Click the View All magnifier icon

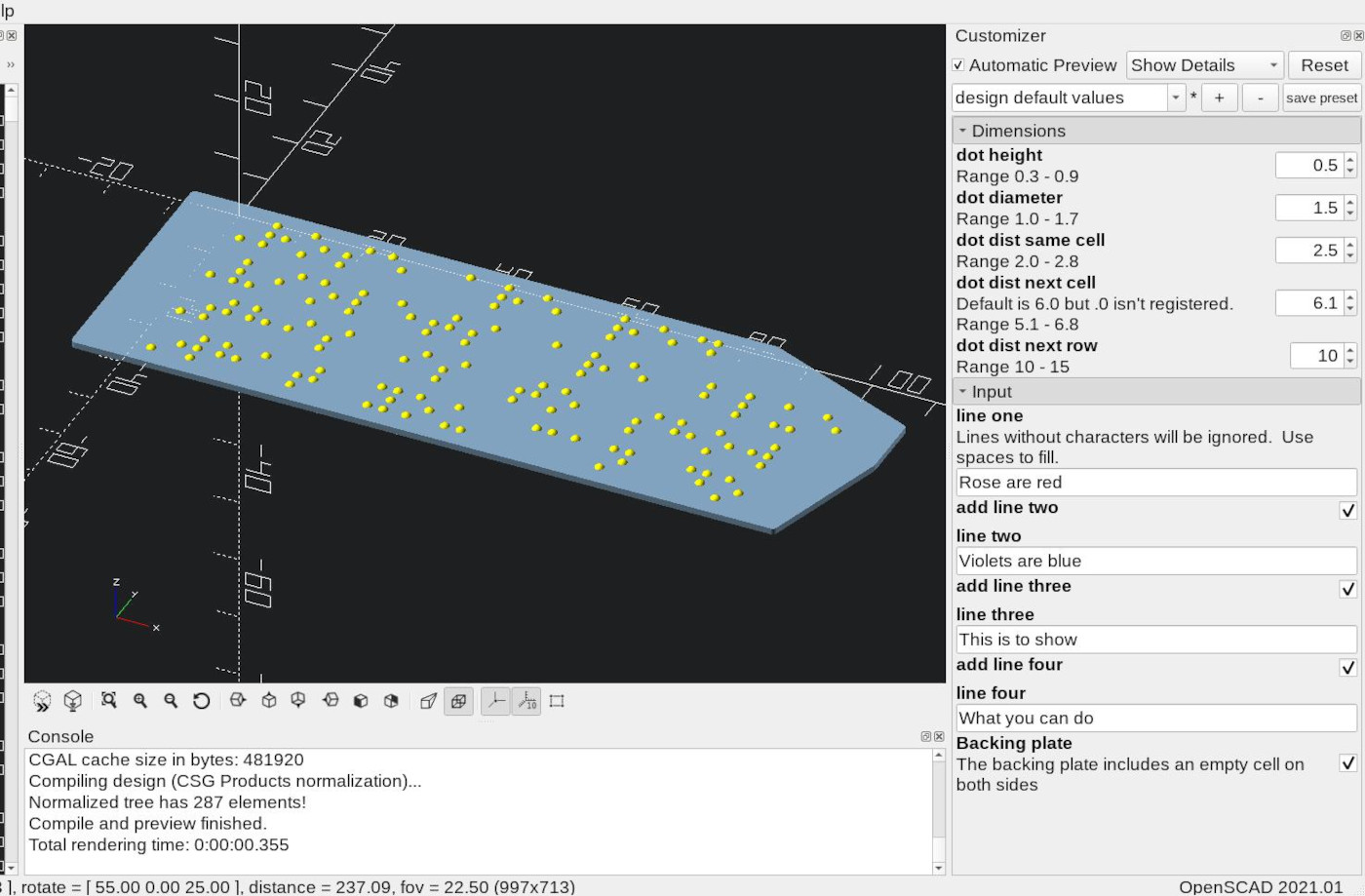[x=109, y=701]
